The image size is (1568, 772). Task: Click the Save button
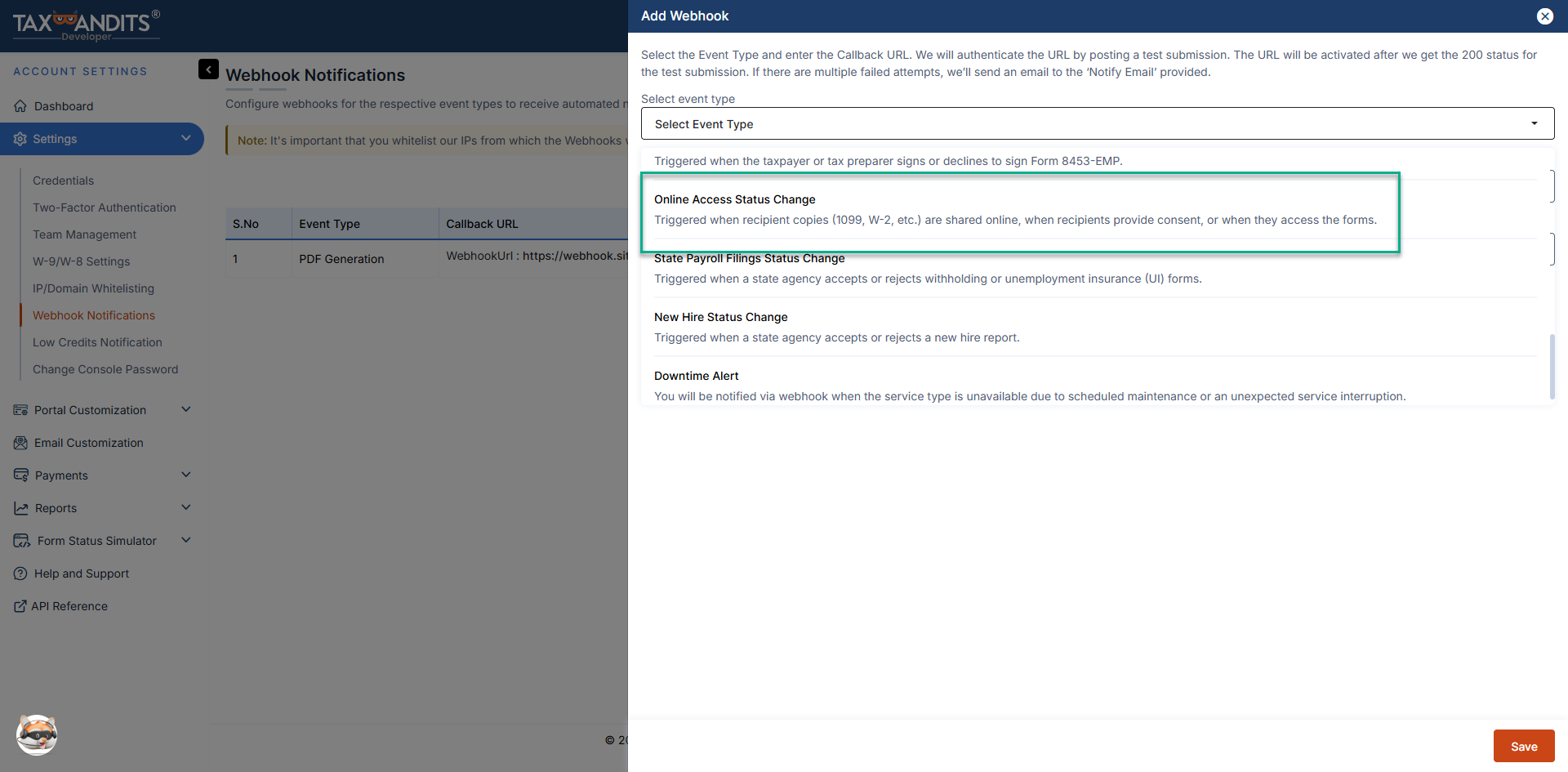pyautogui.click(x=1524, y=746)
